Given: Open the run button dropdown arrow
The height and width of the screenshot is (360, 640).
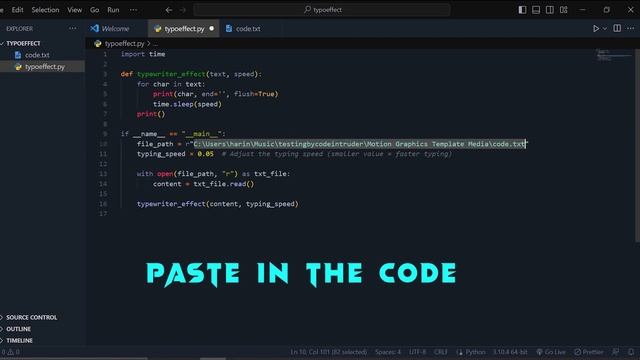Looking at the screenshot, I should 605,29.
